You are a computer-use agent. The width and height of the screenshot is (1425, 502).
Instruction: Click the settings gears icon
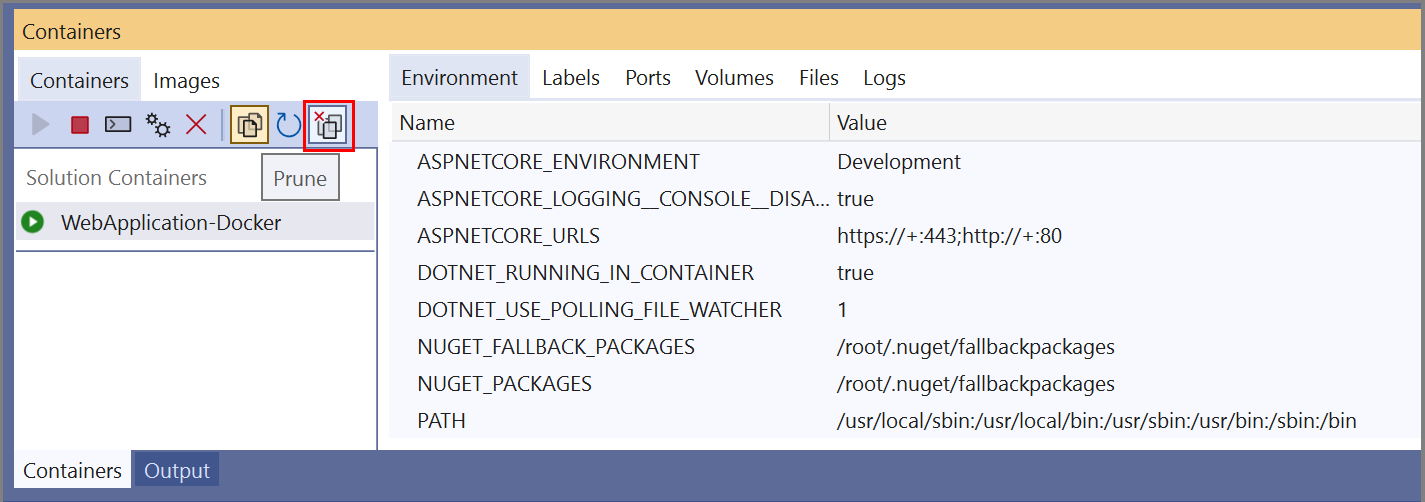pos(158,125)
